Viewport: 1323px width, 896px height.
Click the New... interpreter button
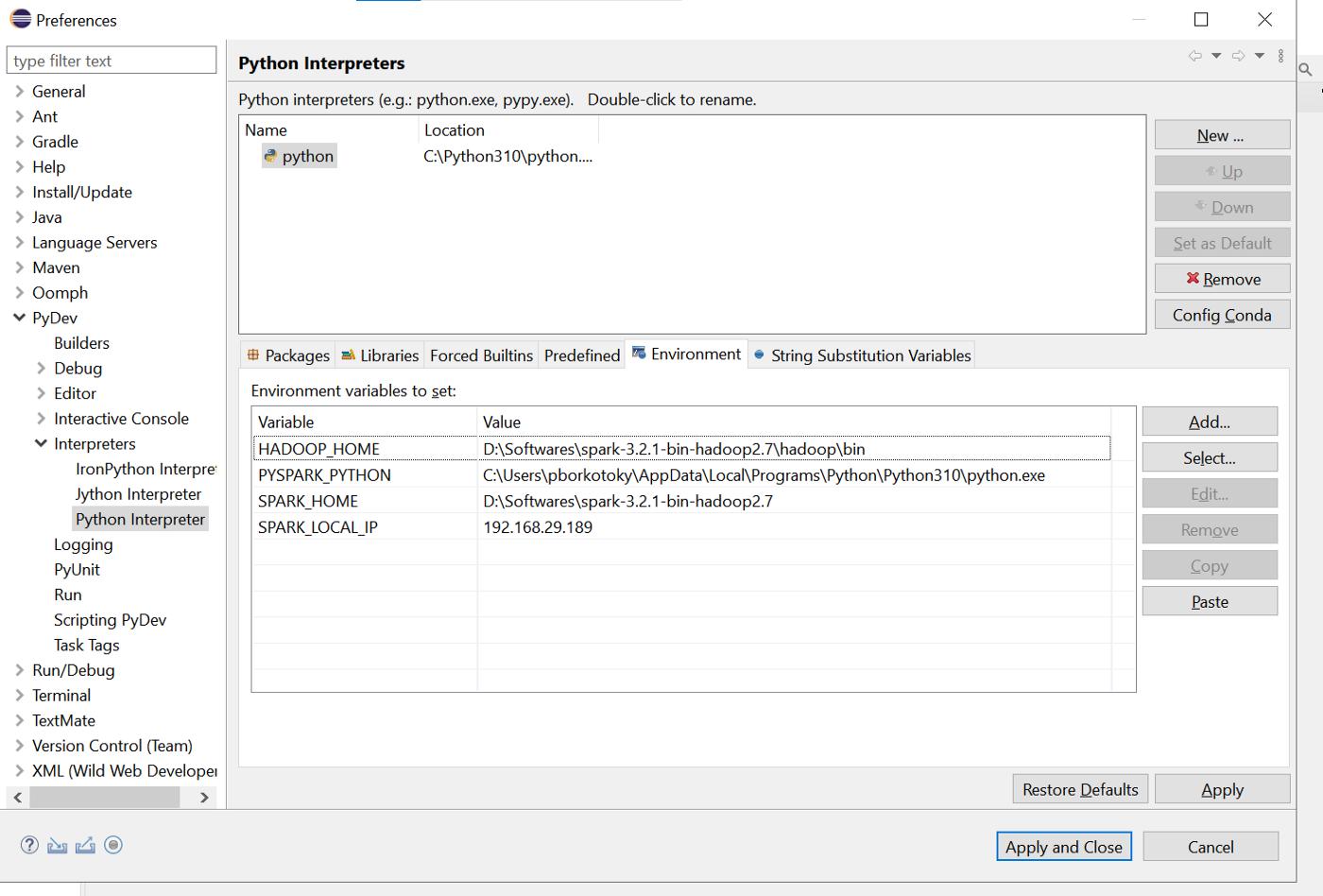1222,135
